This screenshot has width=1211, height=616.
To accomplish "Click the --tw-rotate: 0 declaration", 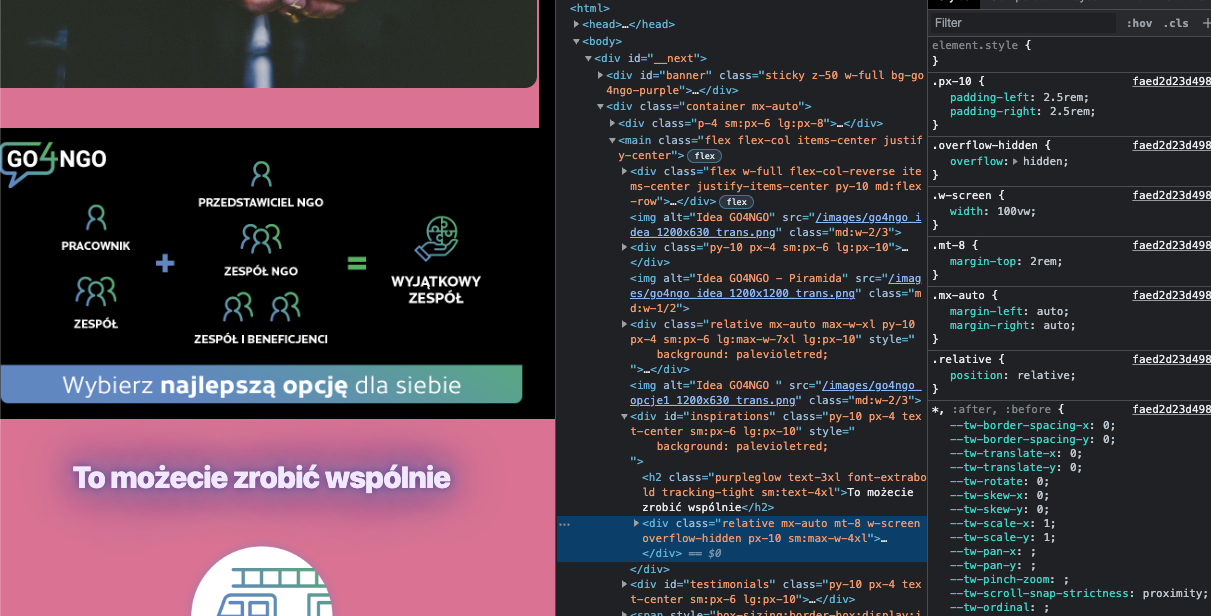I will 999,481.
